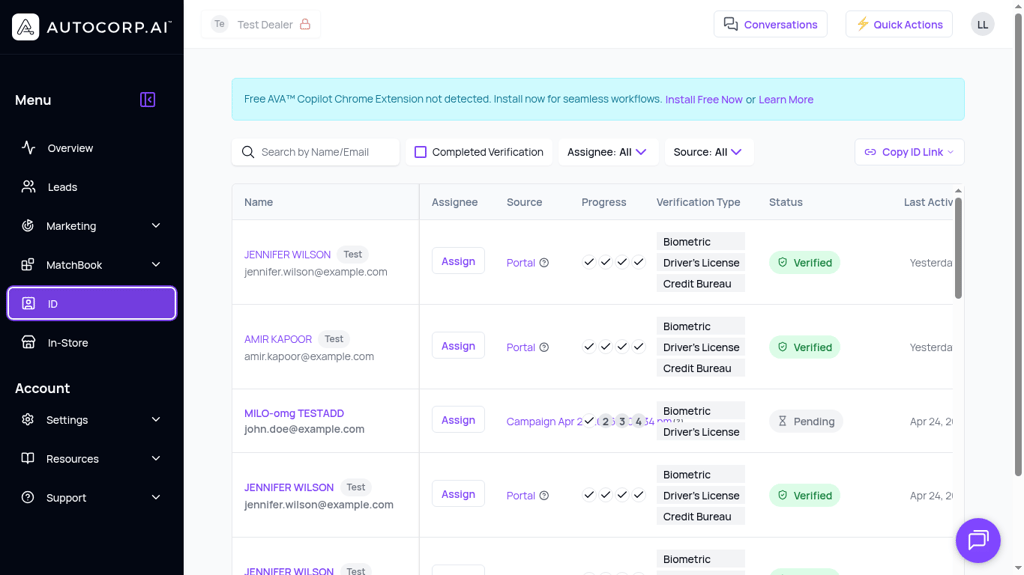Click the Status column header

pos(786,202)
